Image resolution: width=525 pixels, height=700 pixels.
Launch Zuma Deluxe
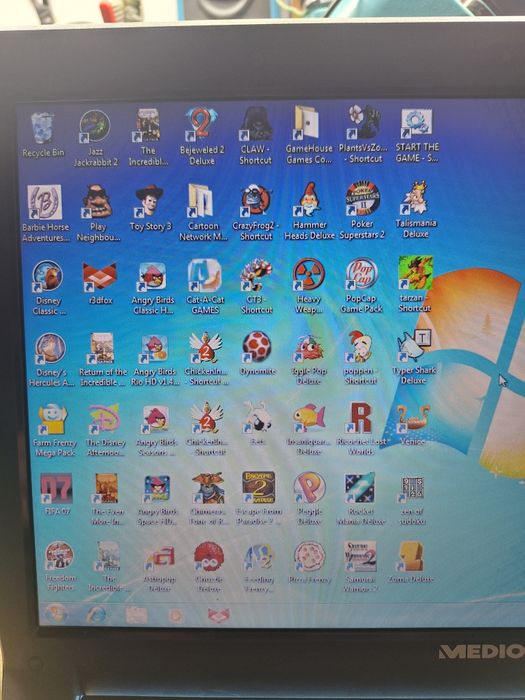[410, 556]
